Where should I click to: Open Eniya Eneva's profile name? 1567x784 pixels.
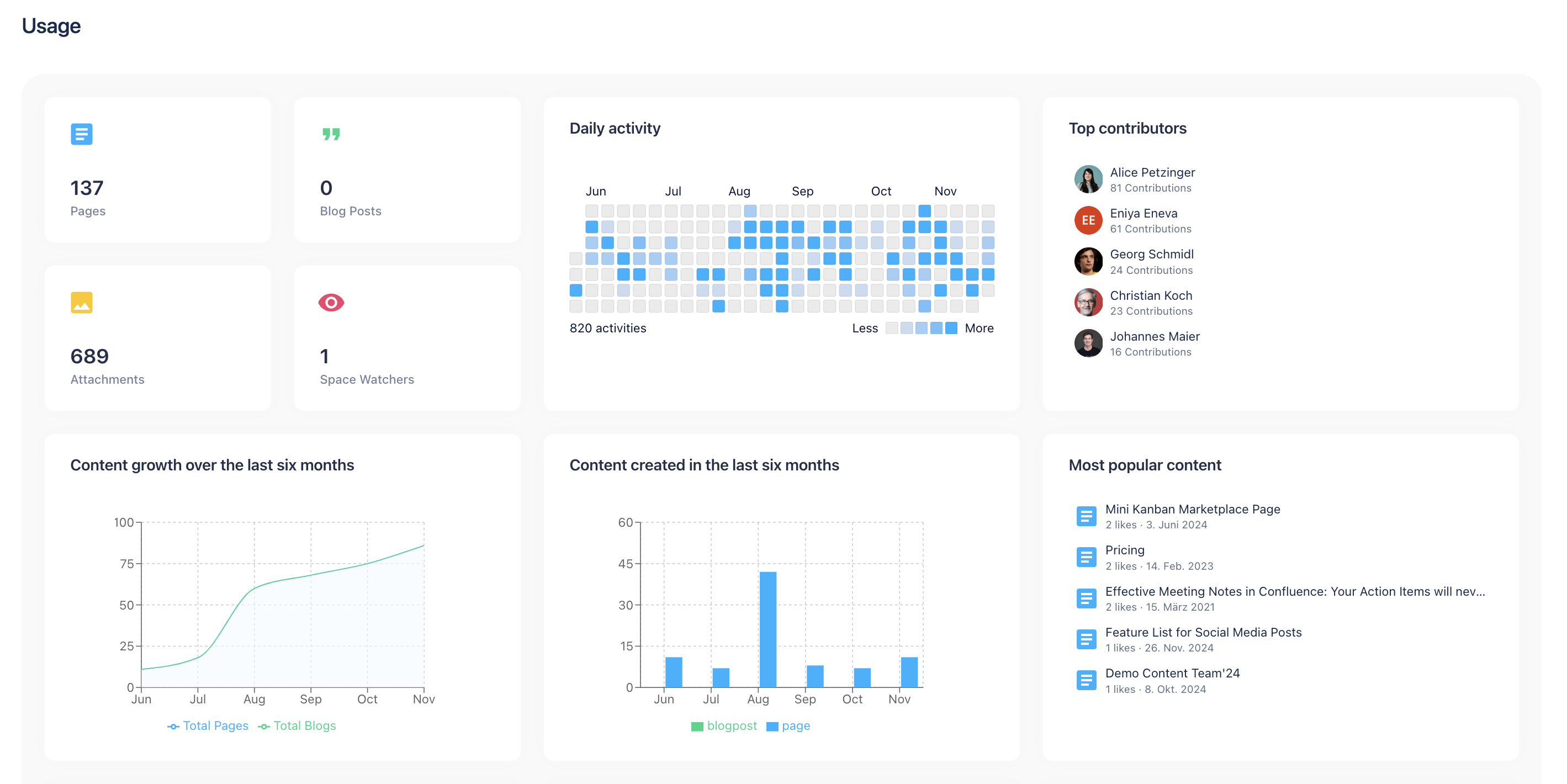click(x=1144, y=213)
